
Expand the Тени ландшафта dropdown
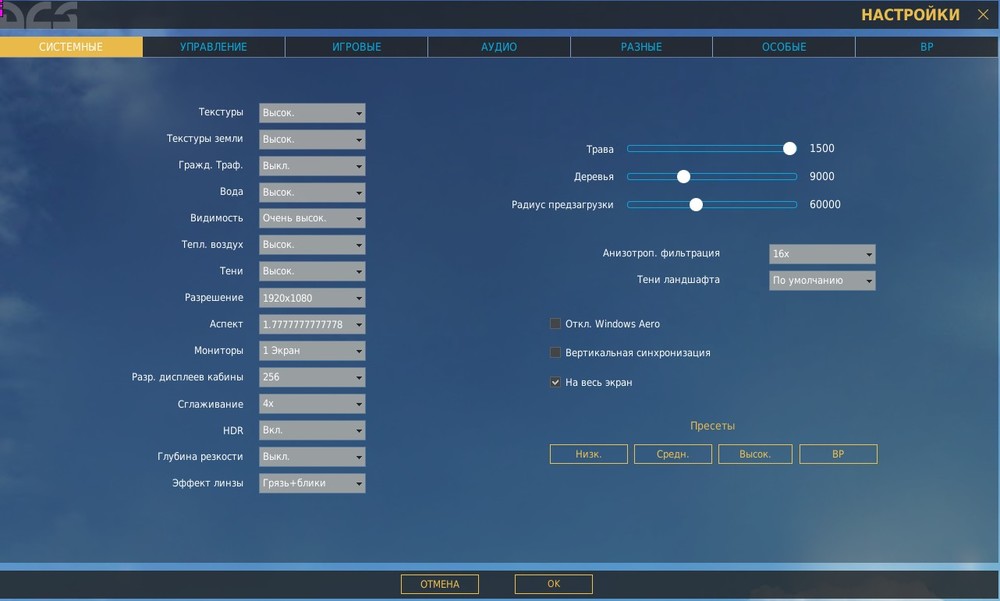pos(822,280)
